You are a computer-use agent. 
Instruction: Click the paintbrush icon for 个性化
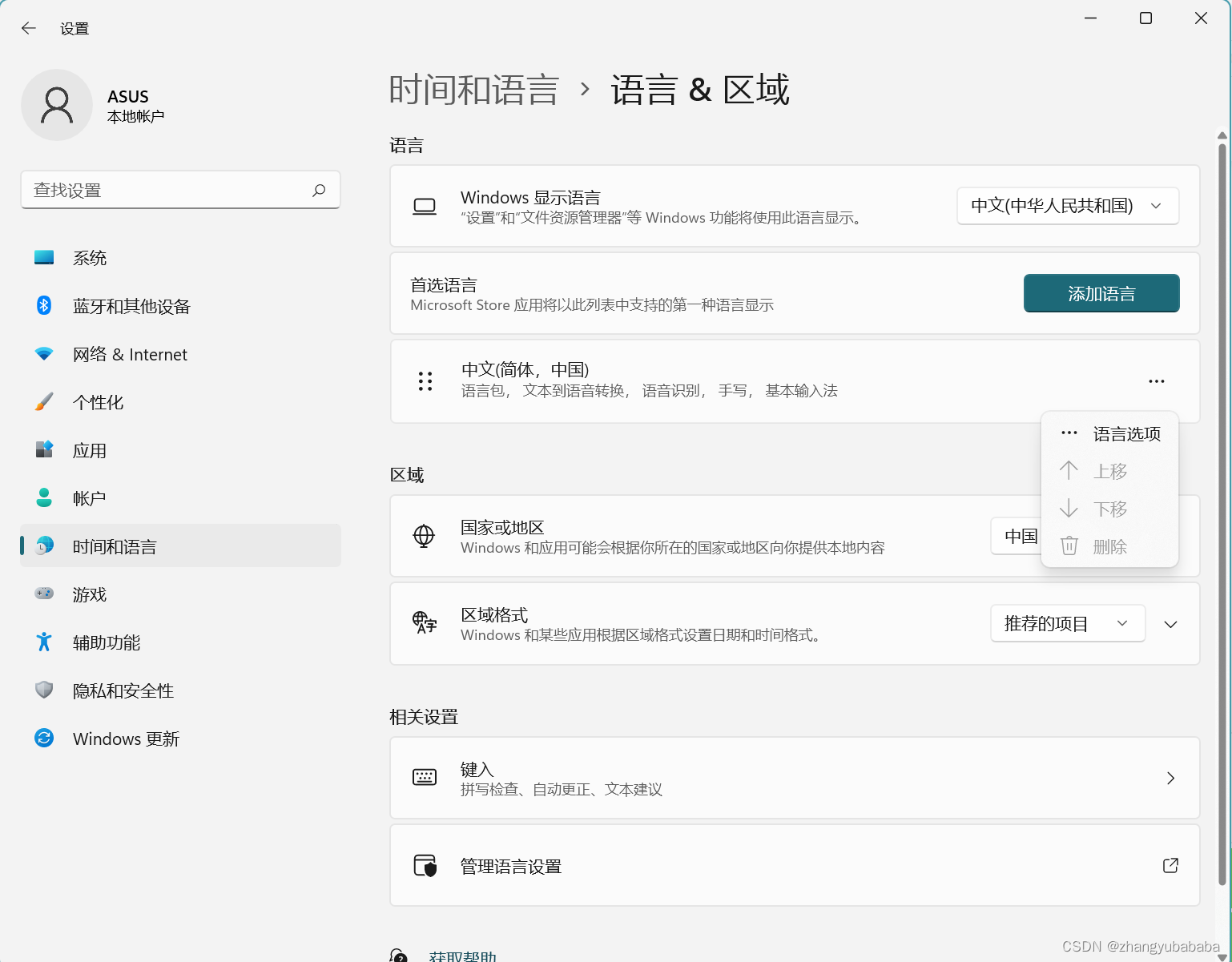click(x=44, y=401)
